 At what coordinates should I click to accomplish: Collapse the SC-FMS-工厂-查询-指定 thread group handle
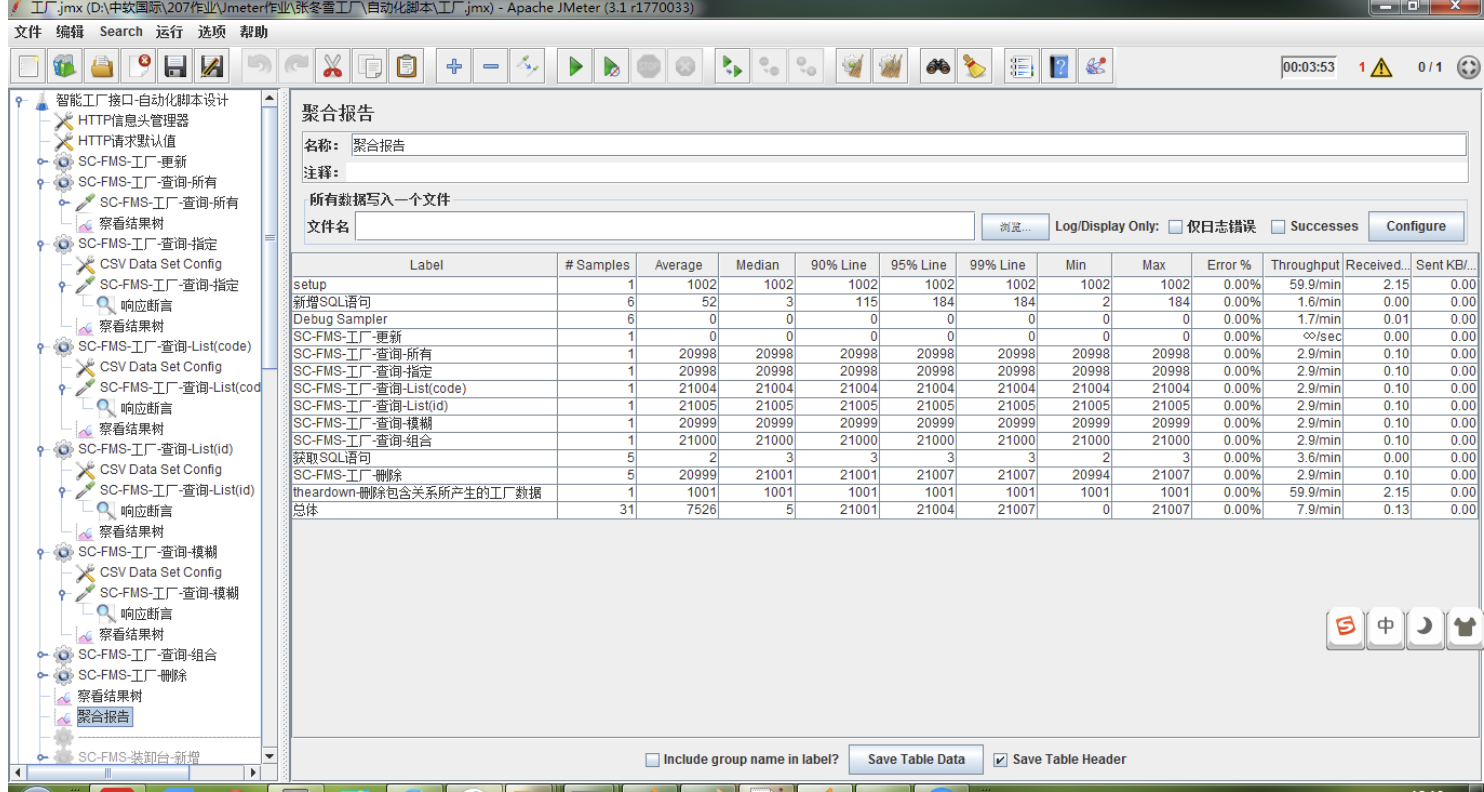pyautogui.click(x=41, y=244)
